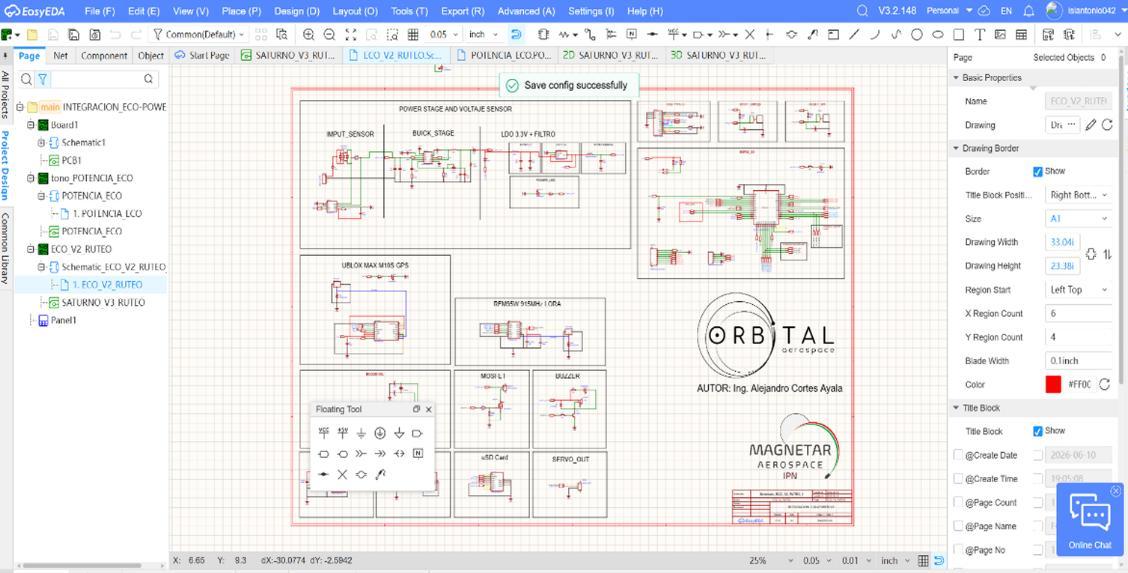
Task: Check the @Page Name checkbox
Action: coord(958,526)
